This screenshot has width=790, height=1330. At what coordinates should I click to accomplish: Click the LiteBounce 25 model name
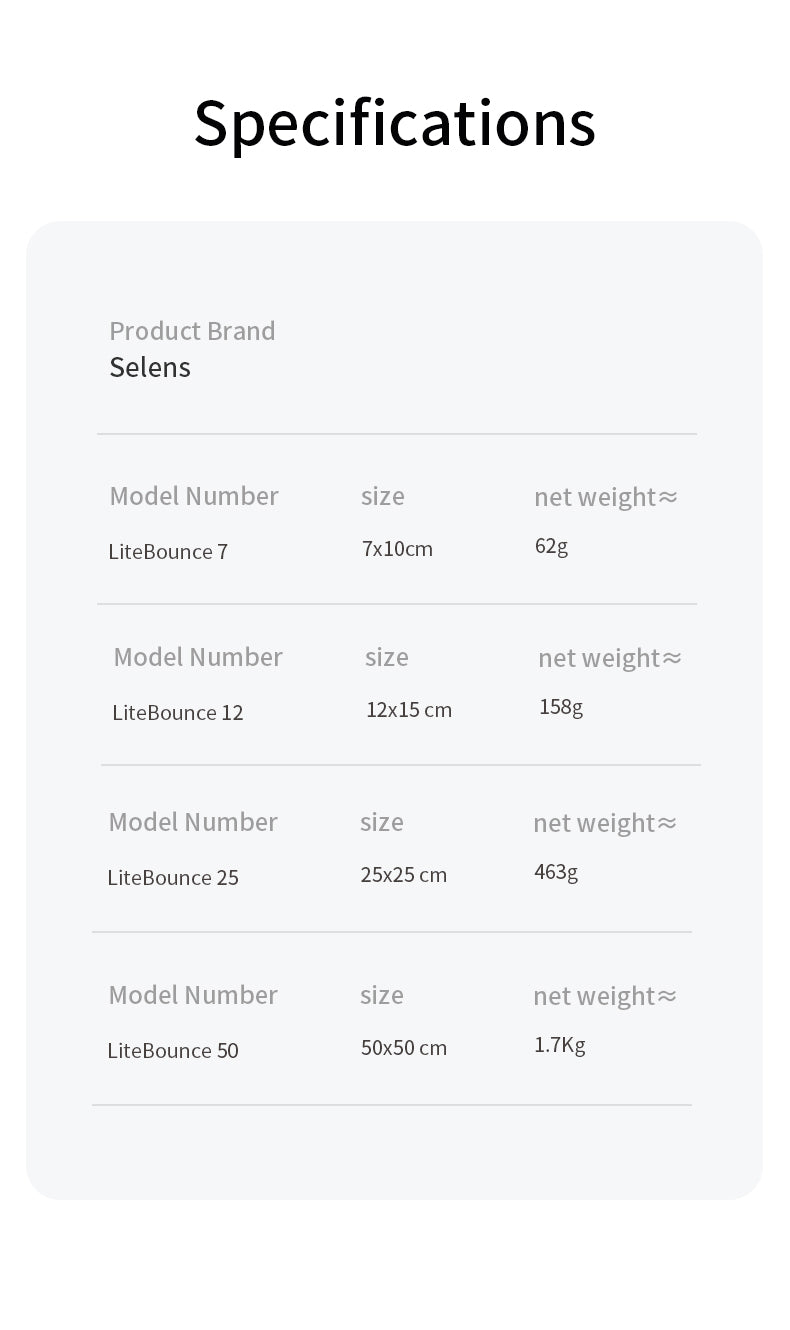(173, 878)
